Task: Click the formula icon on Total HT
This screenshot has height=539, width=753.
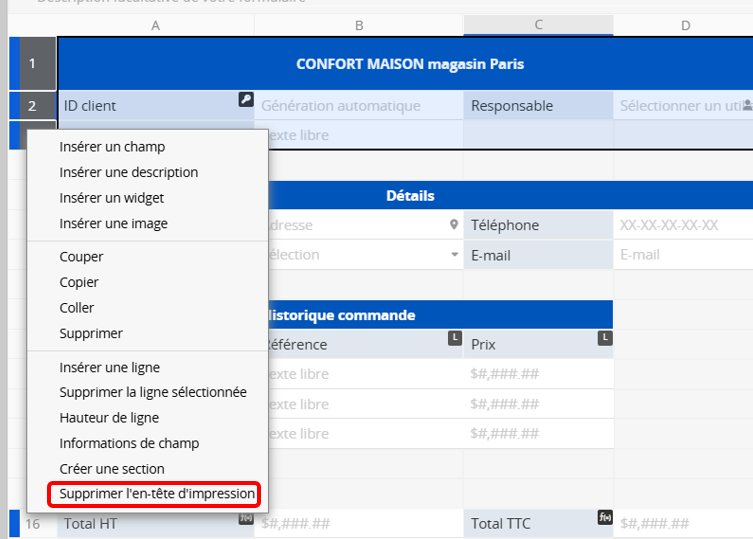Action: pos(245,517)
